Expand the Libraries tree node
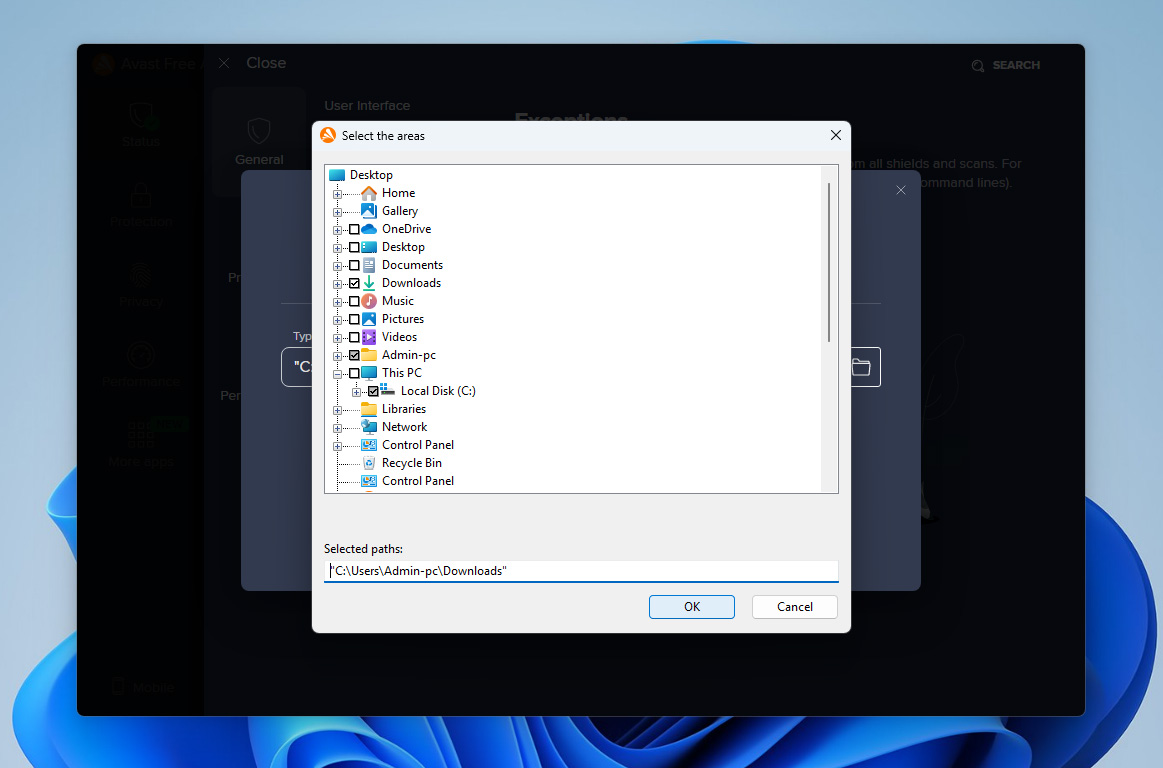The image size is (1163, 768). coord(337,410)
